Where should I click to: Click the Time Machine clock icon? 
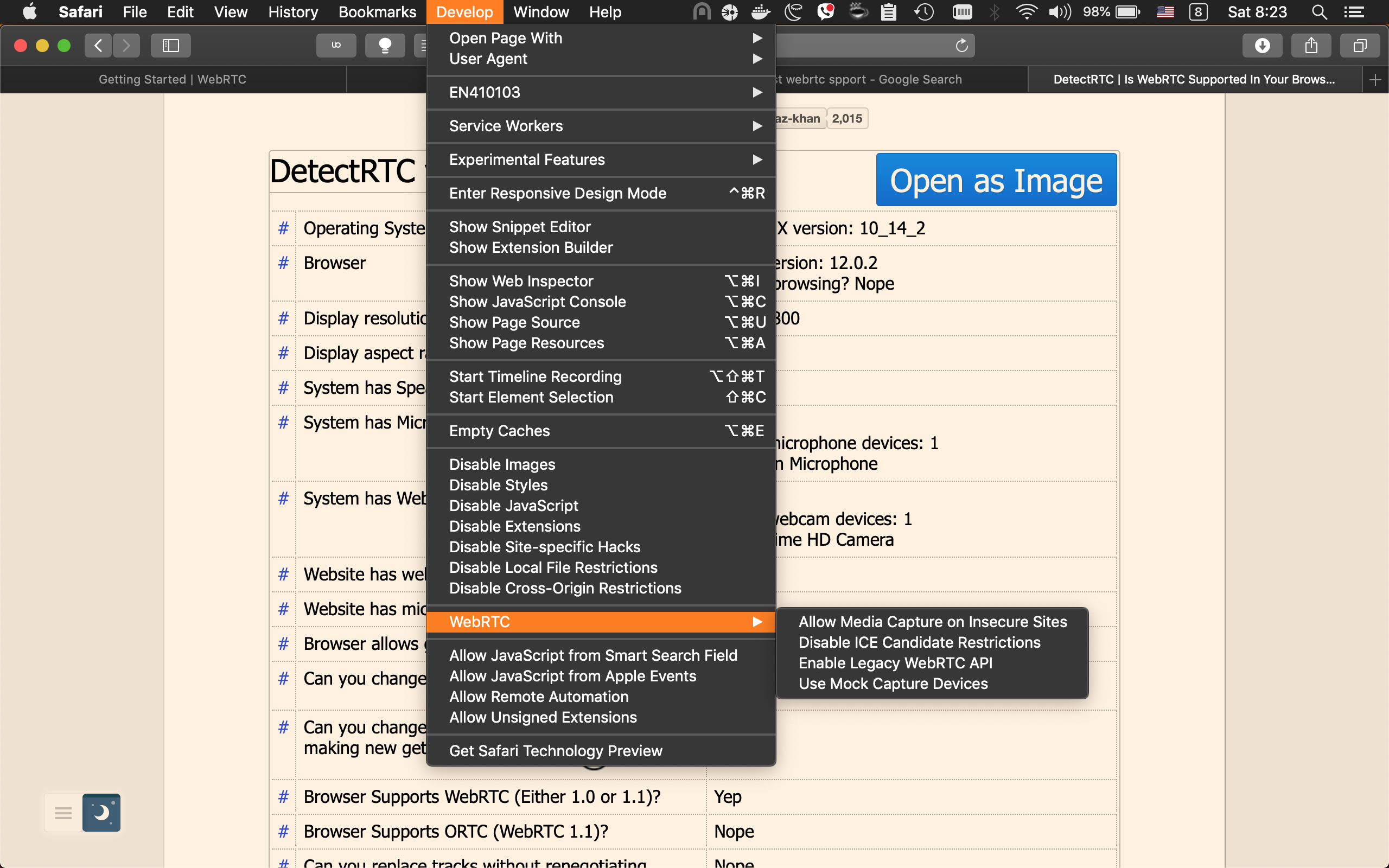coord(924,11)
